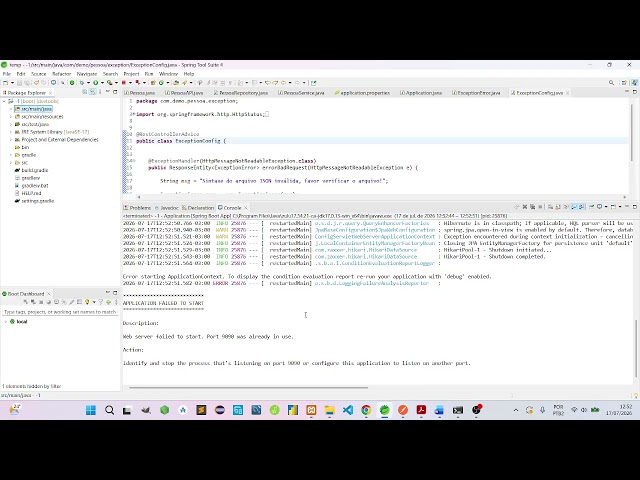Click the Debug bug icon in main toolbar
Screen dimensions: 640x480
click(x=82, y=83)
